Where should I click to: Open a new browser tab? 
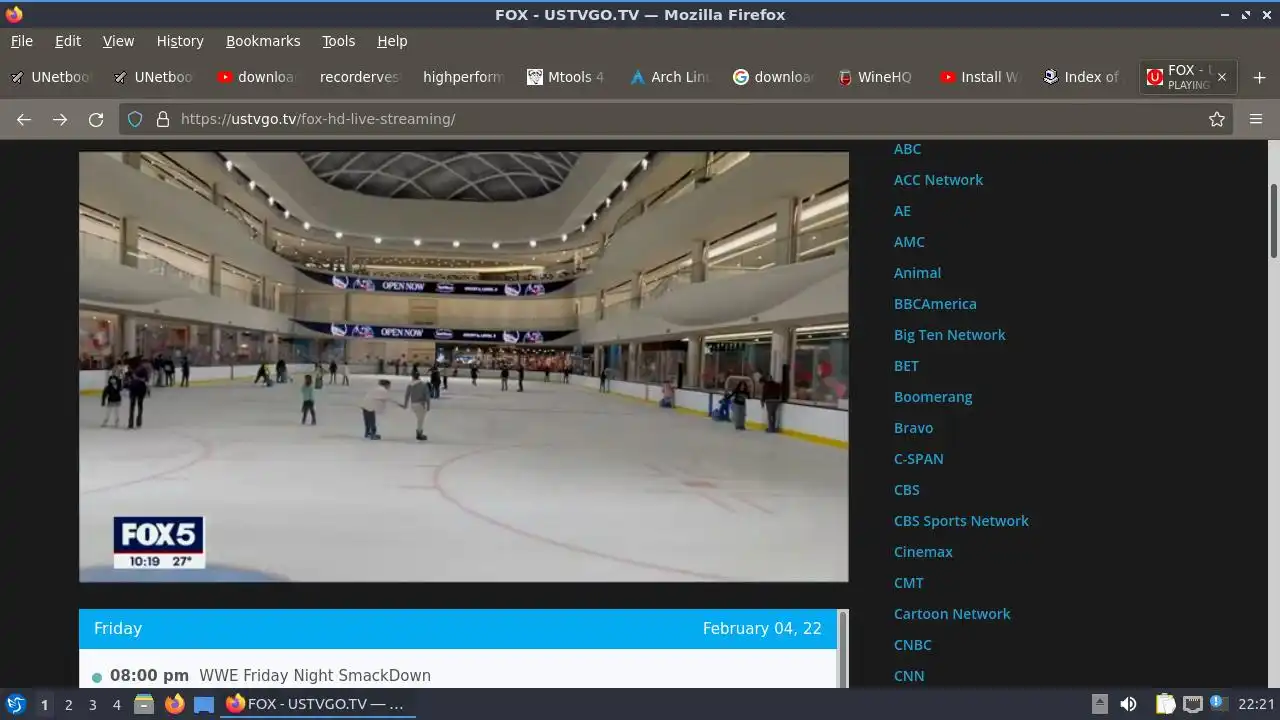tap(1259, 77)
